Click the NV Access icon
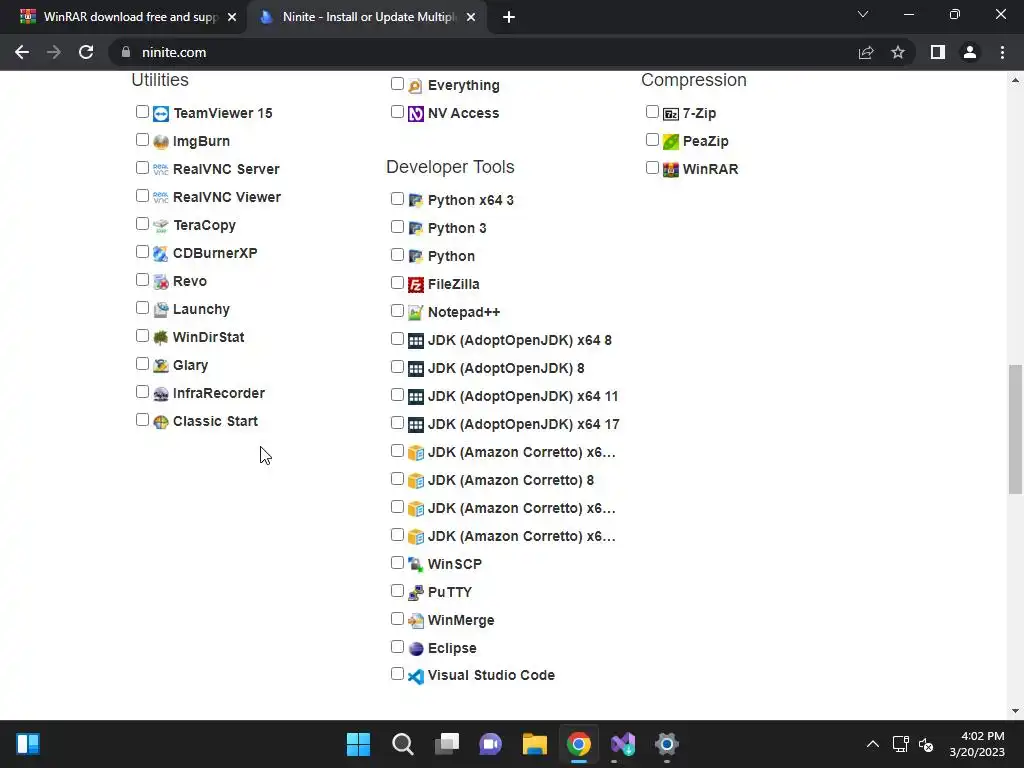This screenshot has width=1024, height=768. pos(415,114)
